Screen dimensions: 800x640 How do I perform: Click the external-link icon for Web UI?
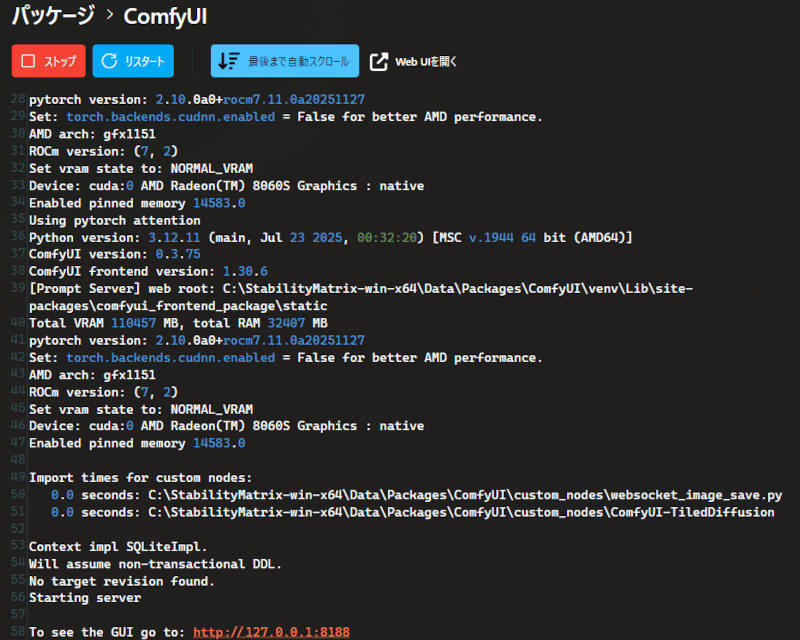click(379, 62)
